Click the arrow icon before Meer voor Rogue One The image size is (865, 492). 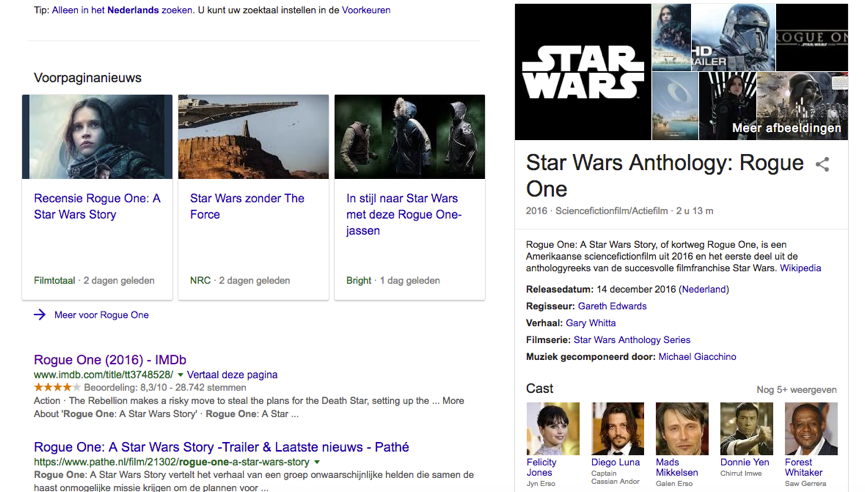pyautogui.click(x=40, y=315)
